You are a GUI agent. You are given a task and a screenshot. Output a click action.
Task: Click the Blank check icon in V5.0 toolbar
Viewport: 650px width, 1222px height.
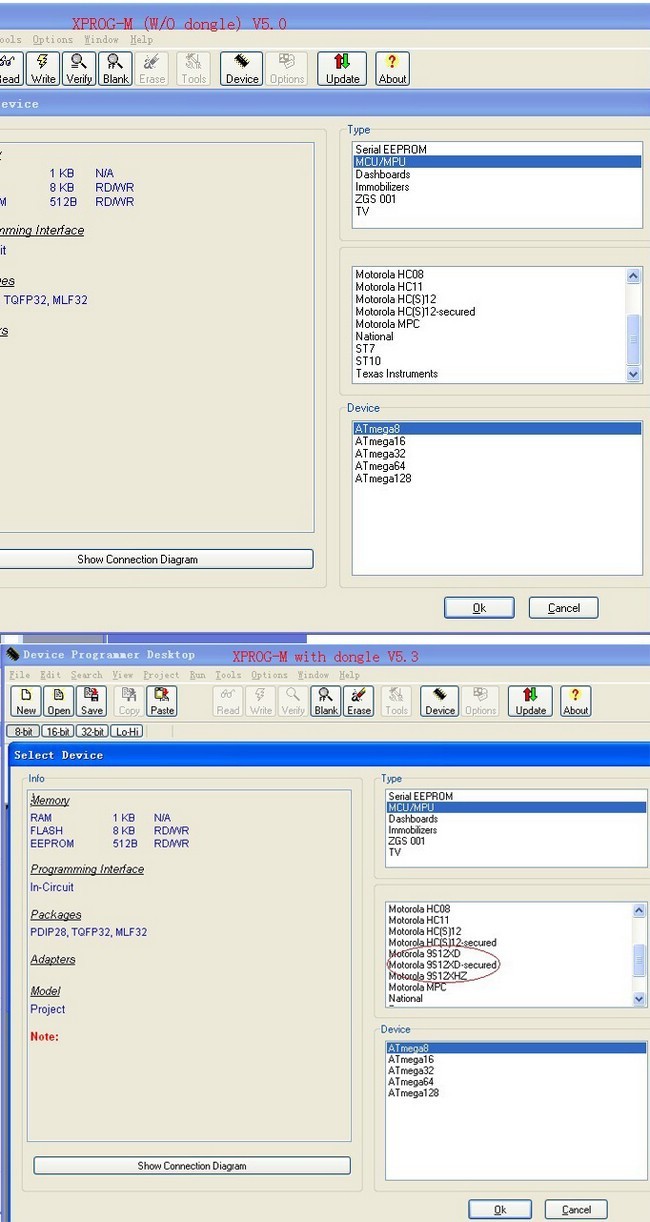pyautogui.click(x=116, y=68)
